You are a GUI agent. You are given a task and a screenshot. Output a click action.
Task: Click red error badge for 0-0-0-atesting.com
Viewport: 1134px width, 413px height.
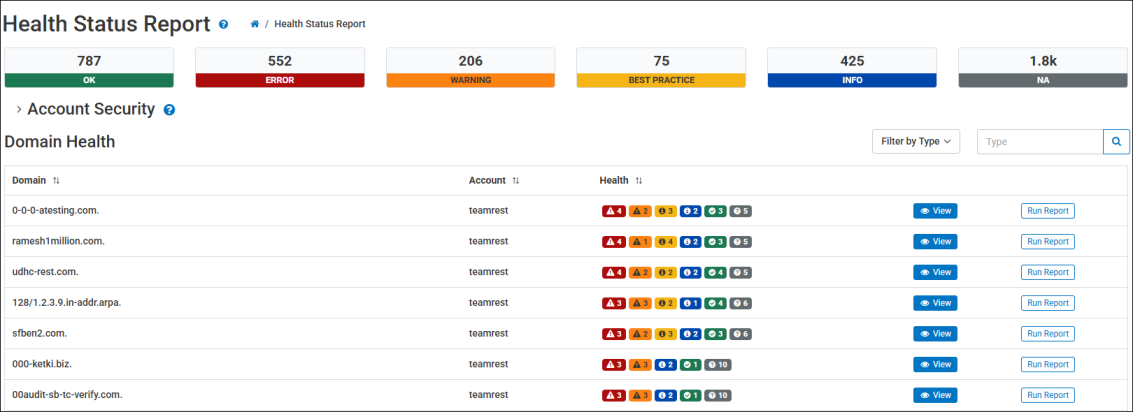click(x=614, y=211)
